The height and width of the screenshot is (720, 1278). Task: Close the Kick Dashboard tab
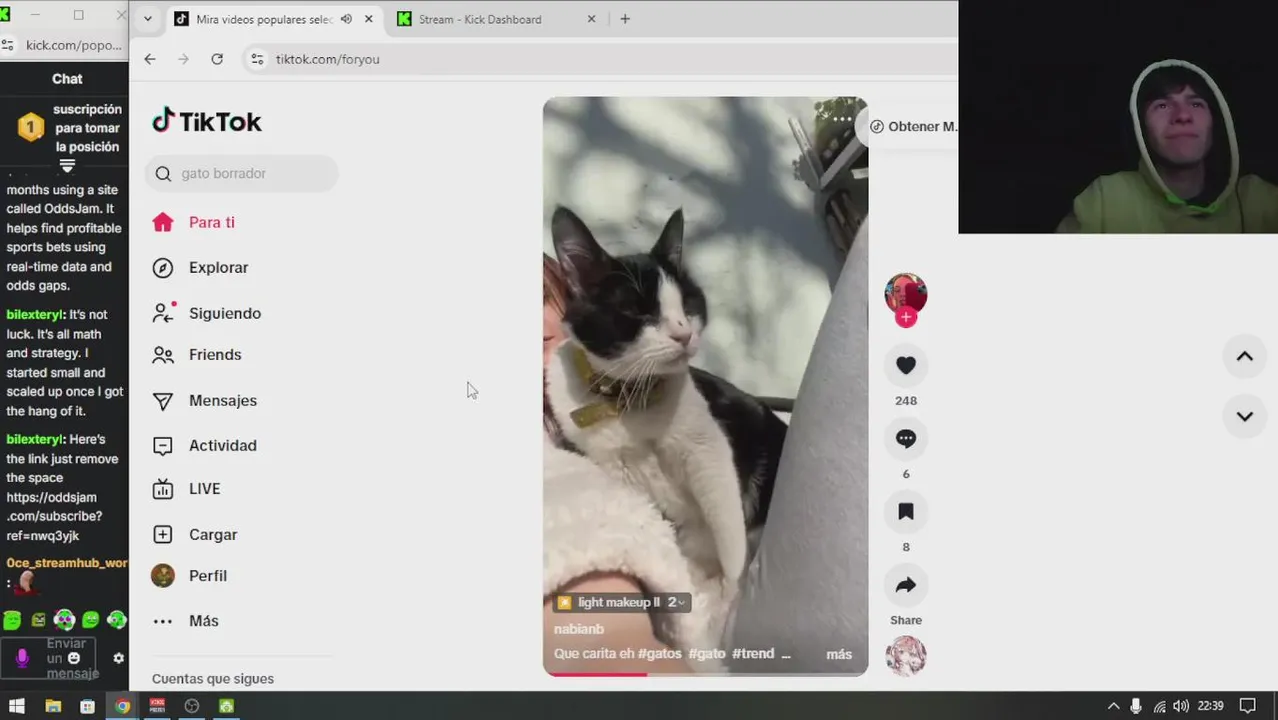pos(591,19)
